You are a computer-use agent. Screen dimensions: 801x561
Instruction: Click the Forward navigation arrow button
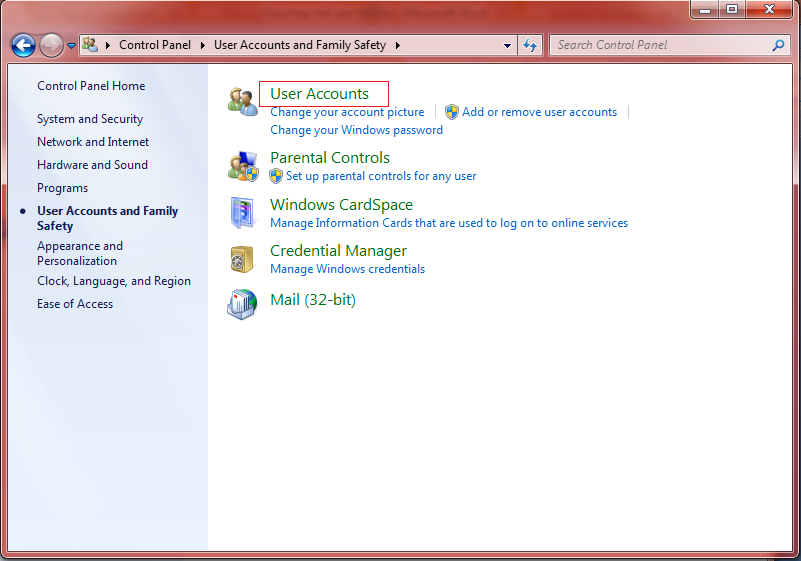point(51,45)
